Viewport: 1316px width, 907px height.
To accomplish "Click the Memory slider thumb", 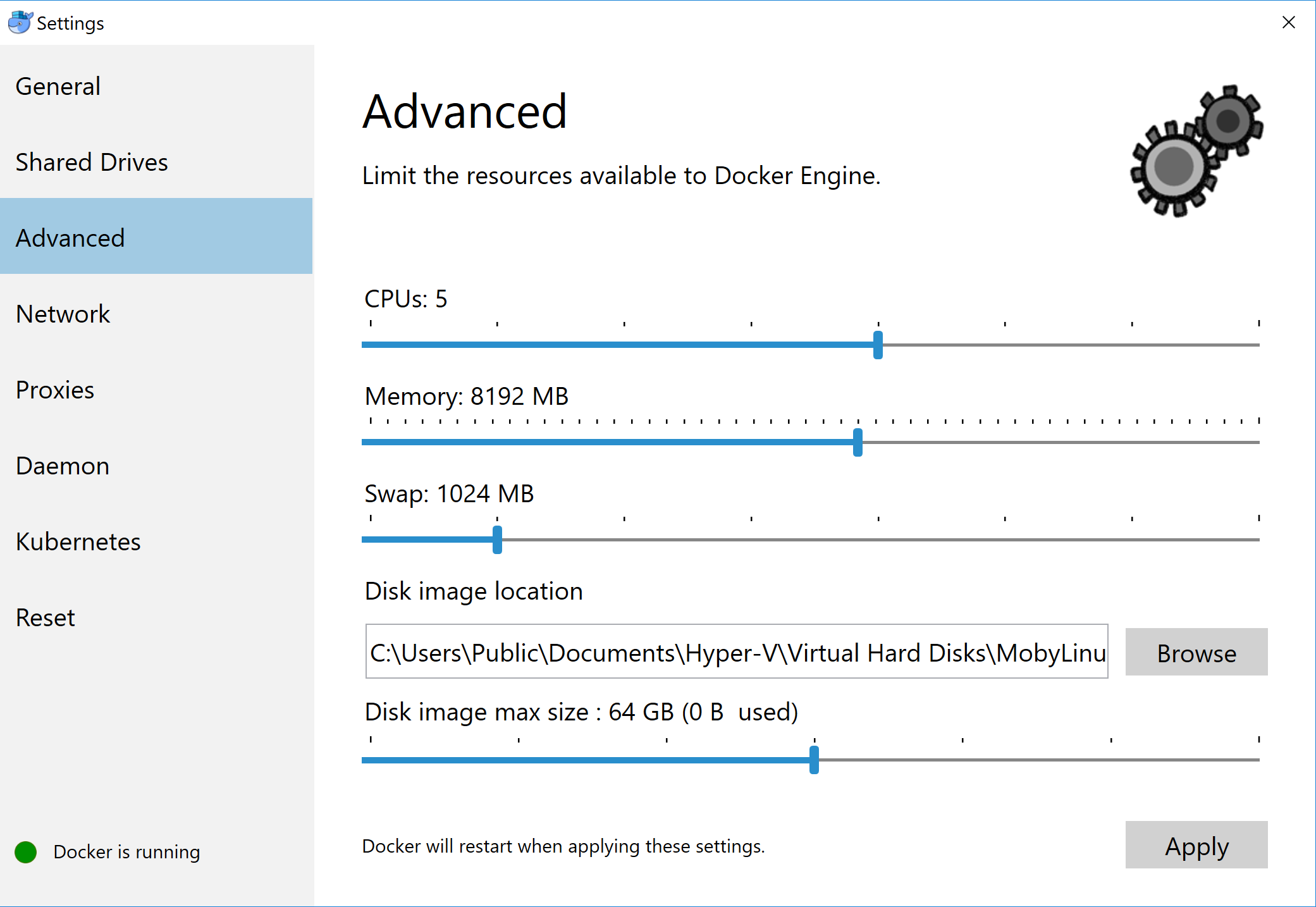I will click(x=858, y=442).
